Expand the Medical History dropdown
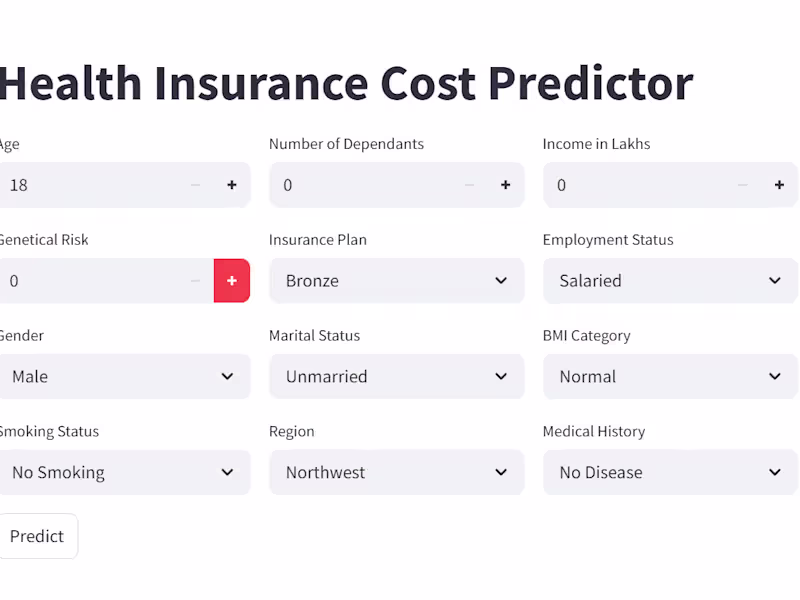 (670, 473)
